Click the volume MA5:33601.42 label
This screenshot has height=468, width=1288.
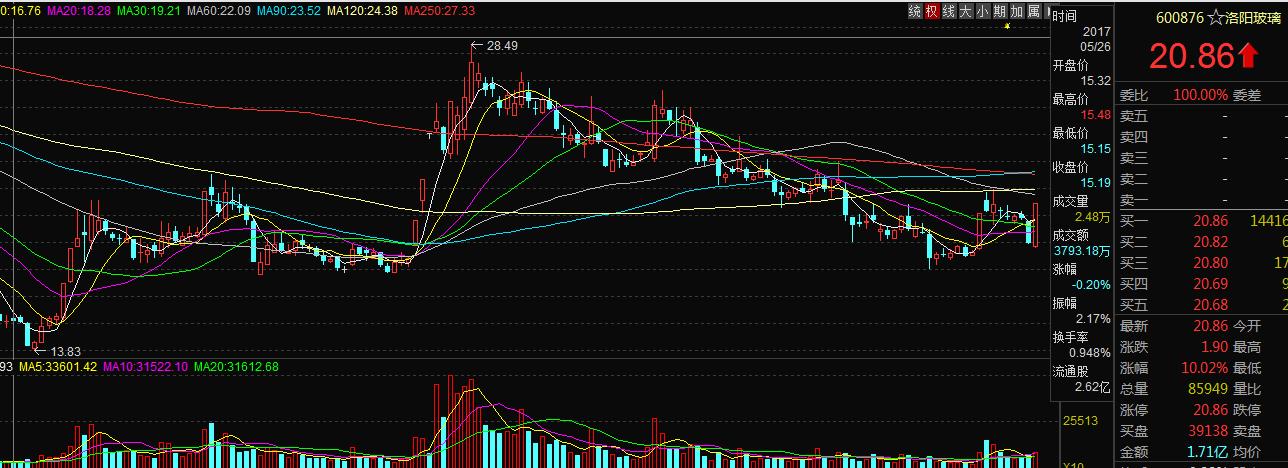pyautogui.click(x=56, y=367)
